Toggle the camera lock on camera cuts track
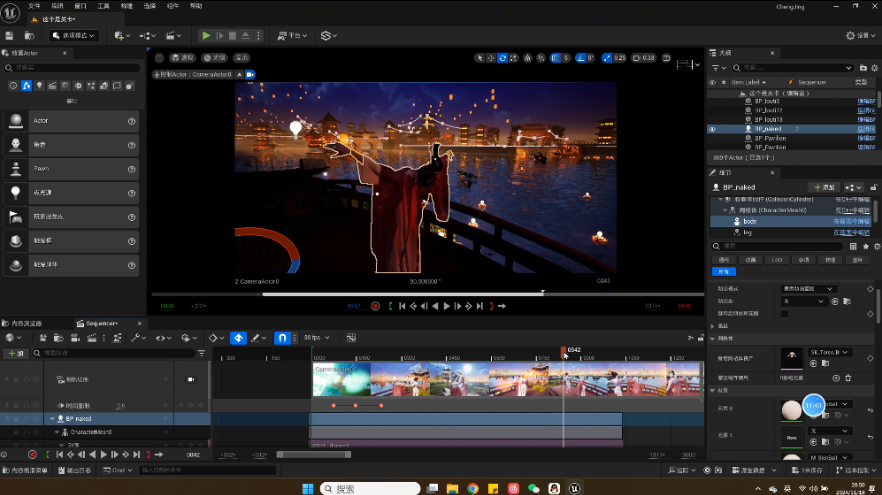 [x=191, y=379]
